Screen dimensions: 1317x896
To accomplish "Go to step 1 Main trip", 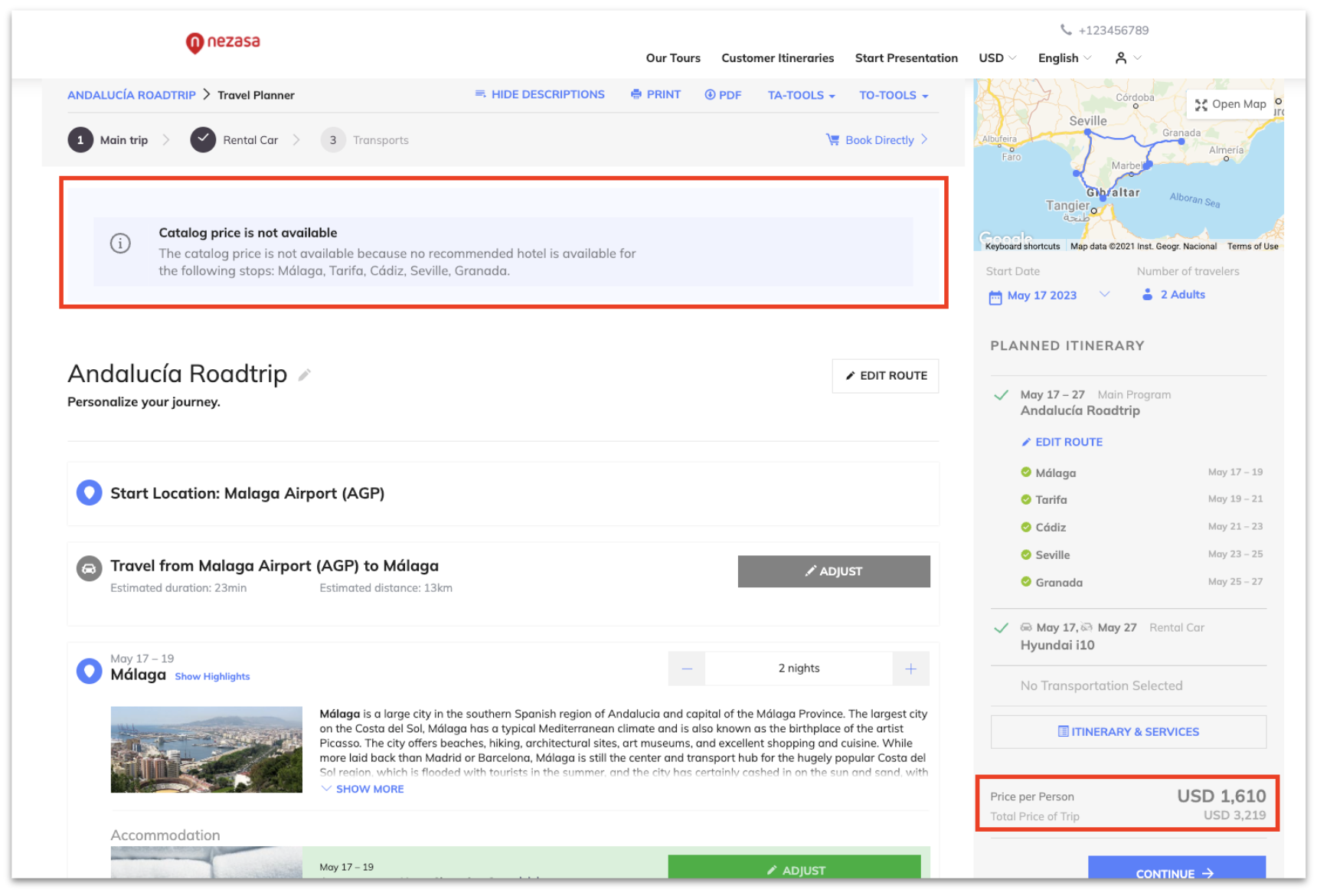I will (108, 140).
